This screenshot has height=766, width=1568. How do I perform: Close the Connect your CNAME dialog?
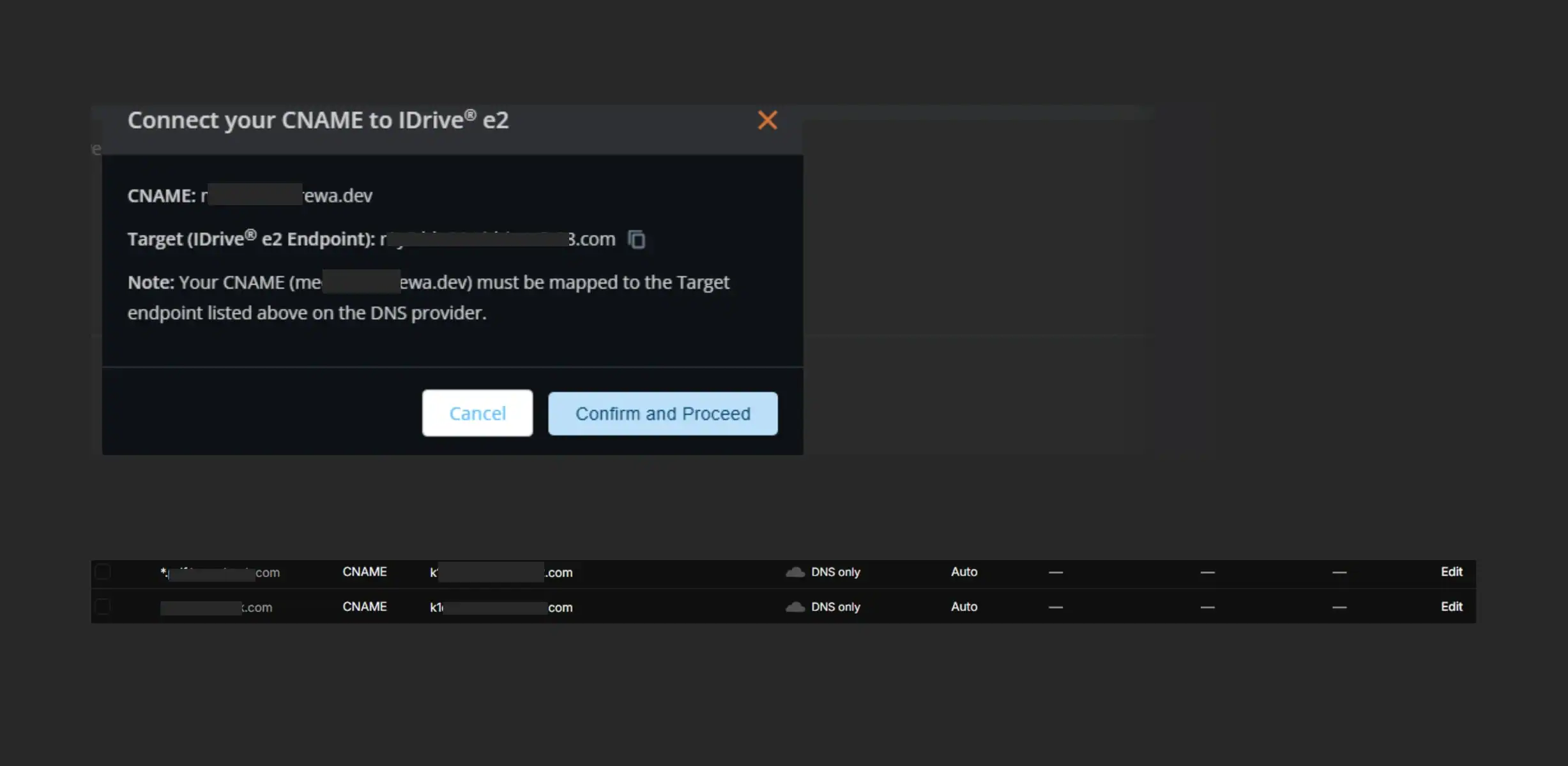[767, 120]
